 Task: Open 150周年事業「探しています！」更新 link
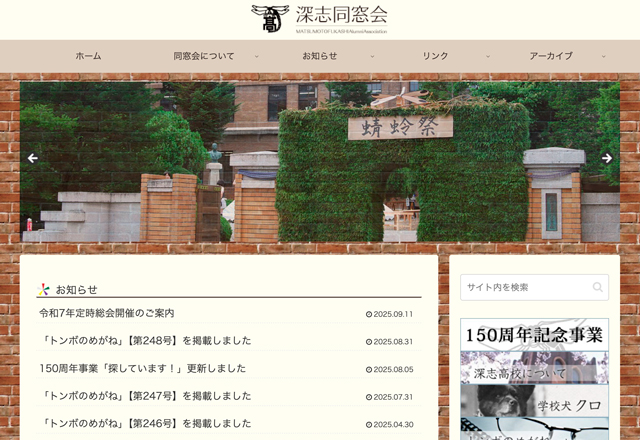[x=143, y=369]
